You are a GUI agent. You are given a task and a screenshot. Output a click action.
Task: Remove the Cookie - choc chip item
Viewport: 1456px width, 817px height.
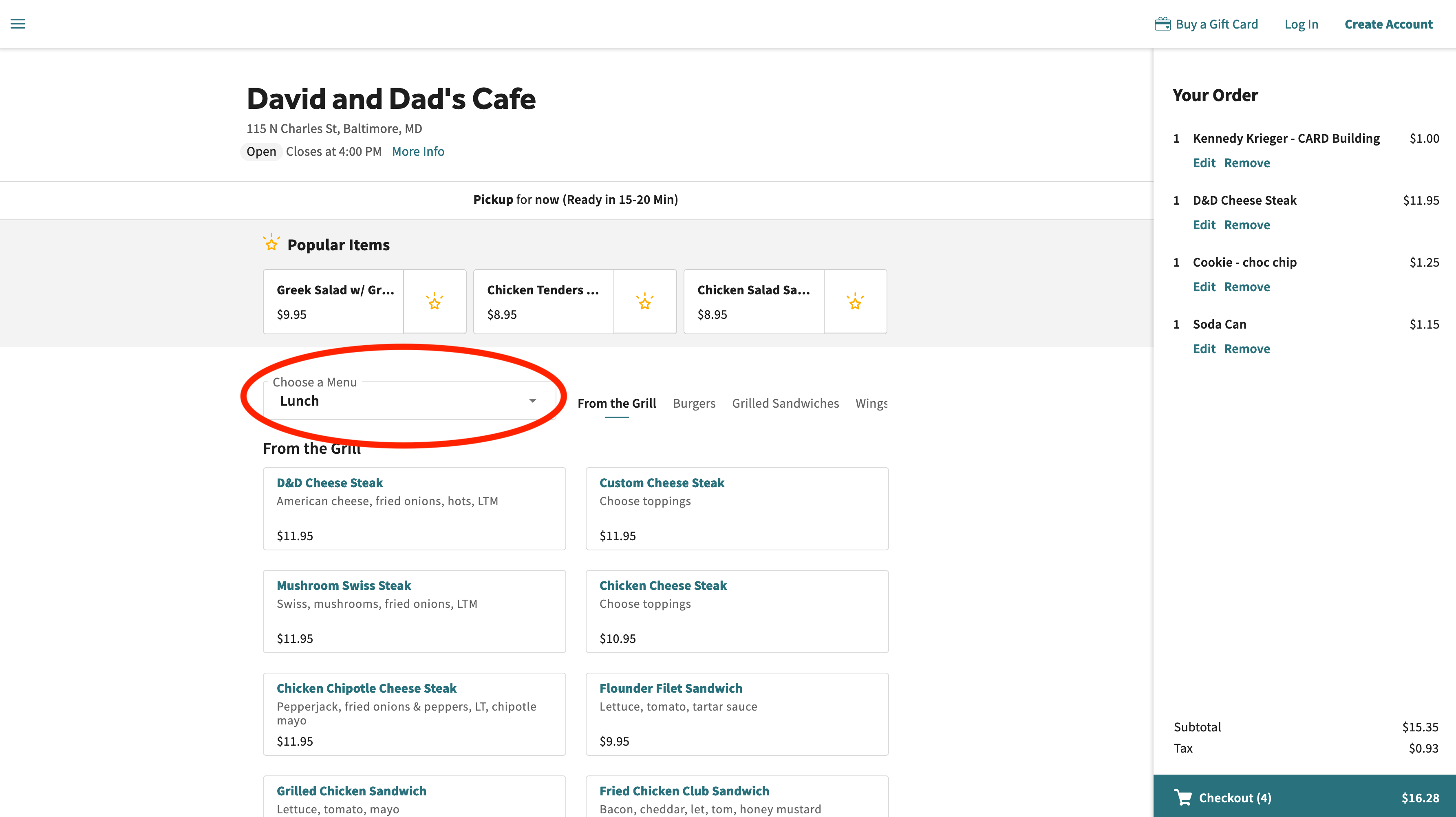1246,287
